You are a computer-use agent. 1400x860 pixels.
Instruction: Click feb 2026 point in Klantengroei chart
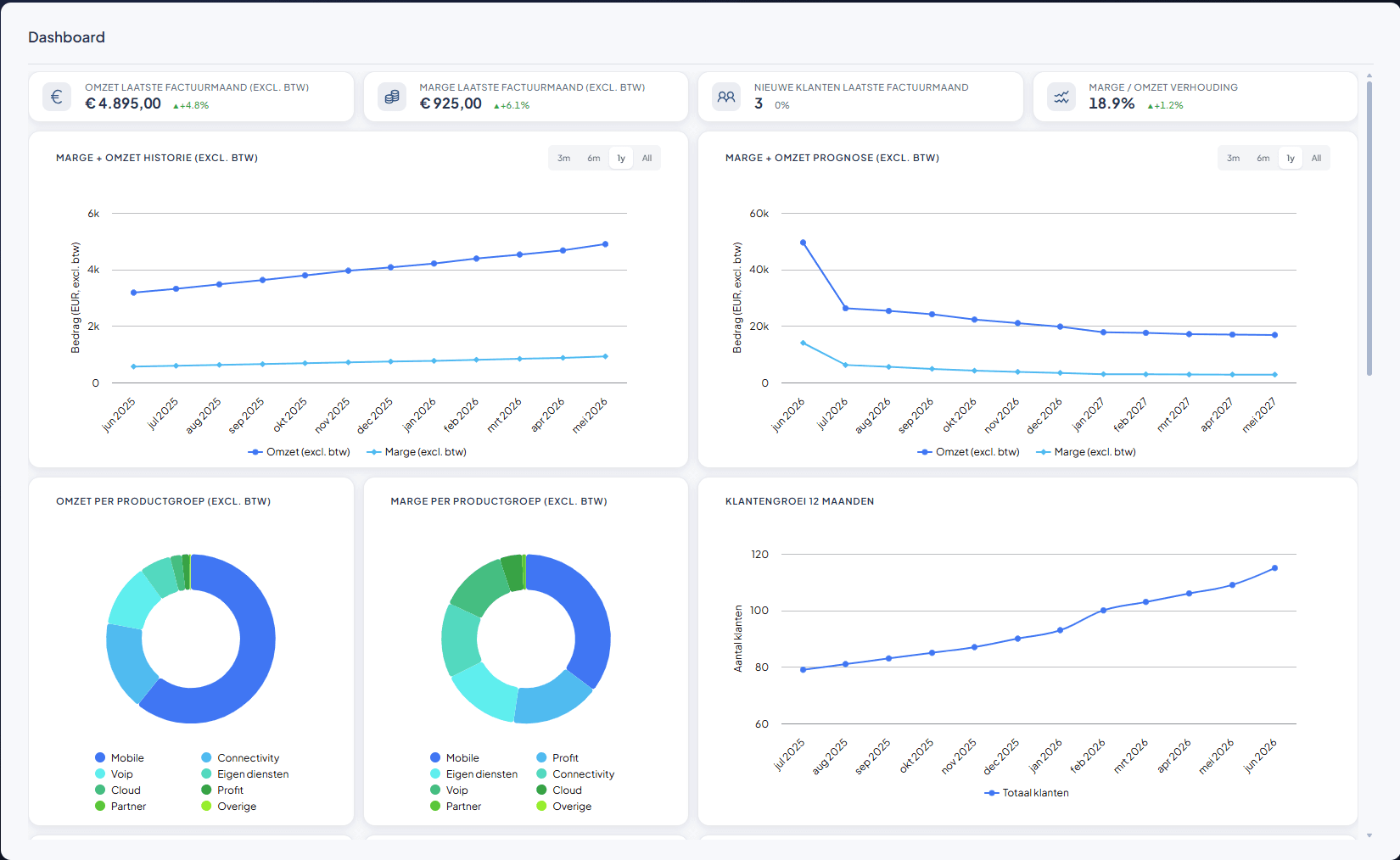1103,611
